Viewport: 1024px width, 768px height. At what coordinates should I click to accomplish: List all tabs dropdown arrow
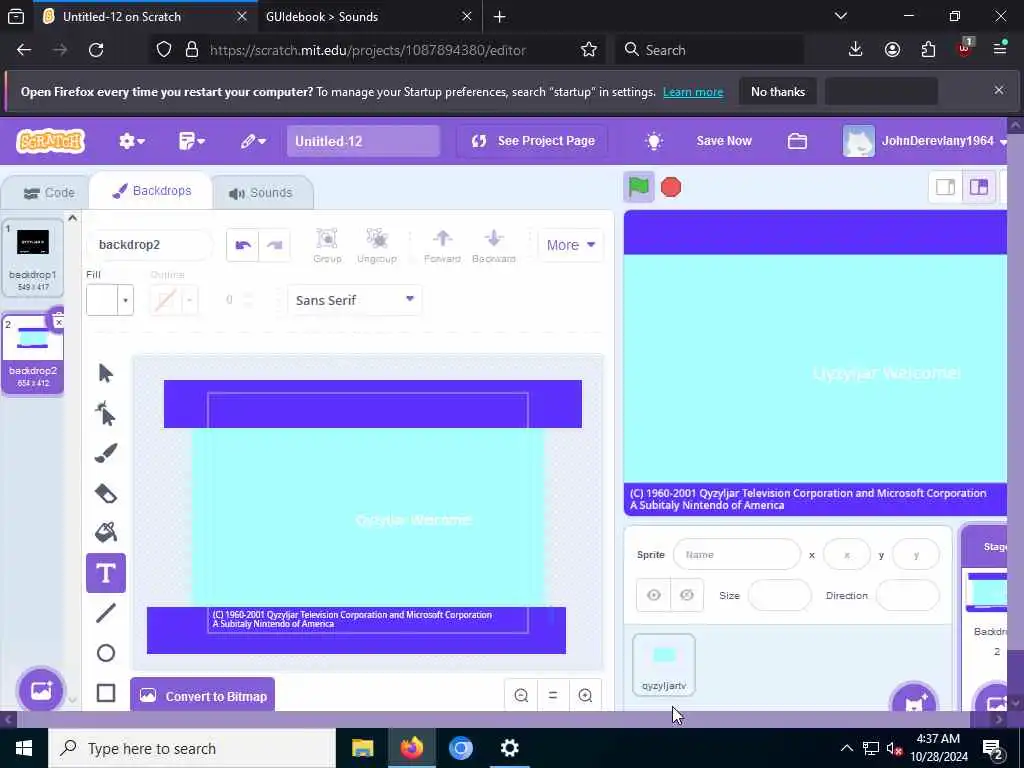click(841, 16)
